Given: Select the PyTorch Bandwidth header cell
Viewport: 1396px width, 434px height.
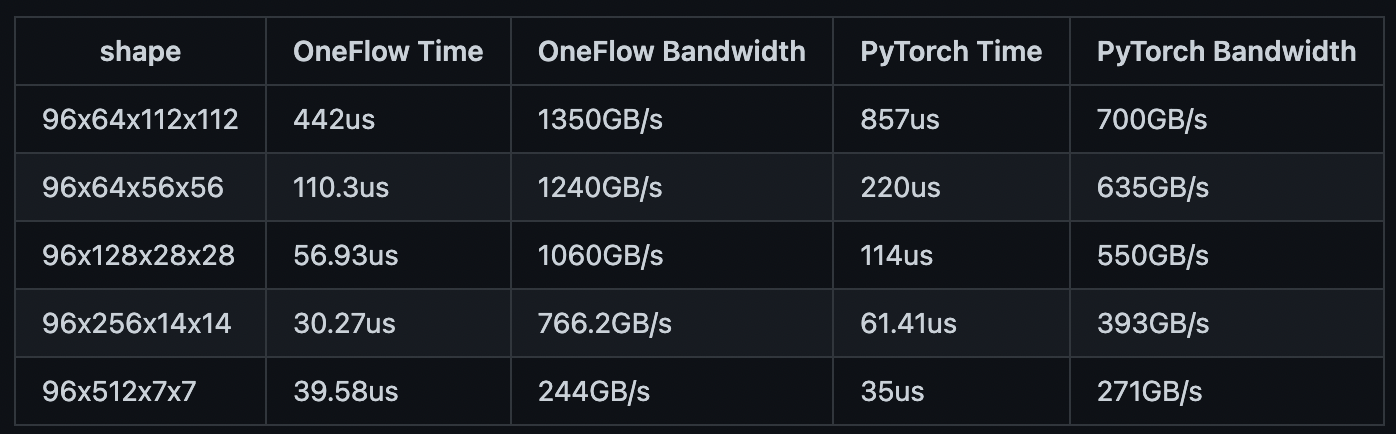Looking at the screenshot, I should click(x=1226, y=52).
